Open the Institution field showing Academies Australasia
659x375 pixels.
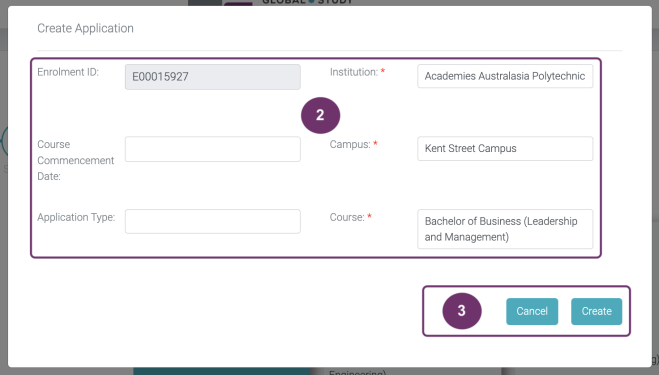505,76
